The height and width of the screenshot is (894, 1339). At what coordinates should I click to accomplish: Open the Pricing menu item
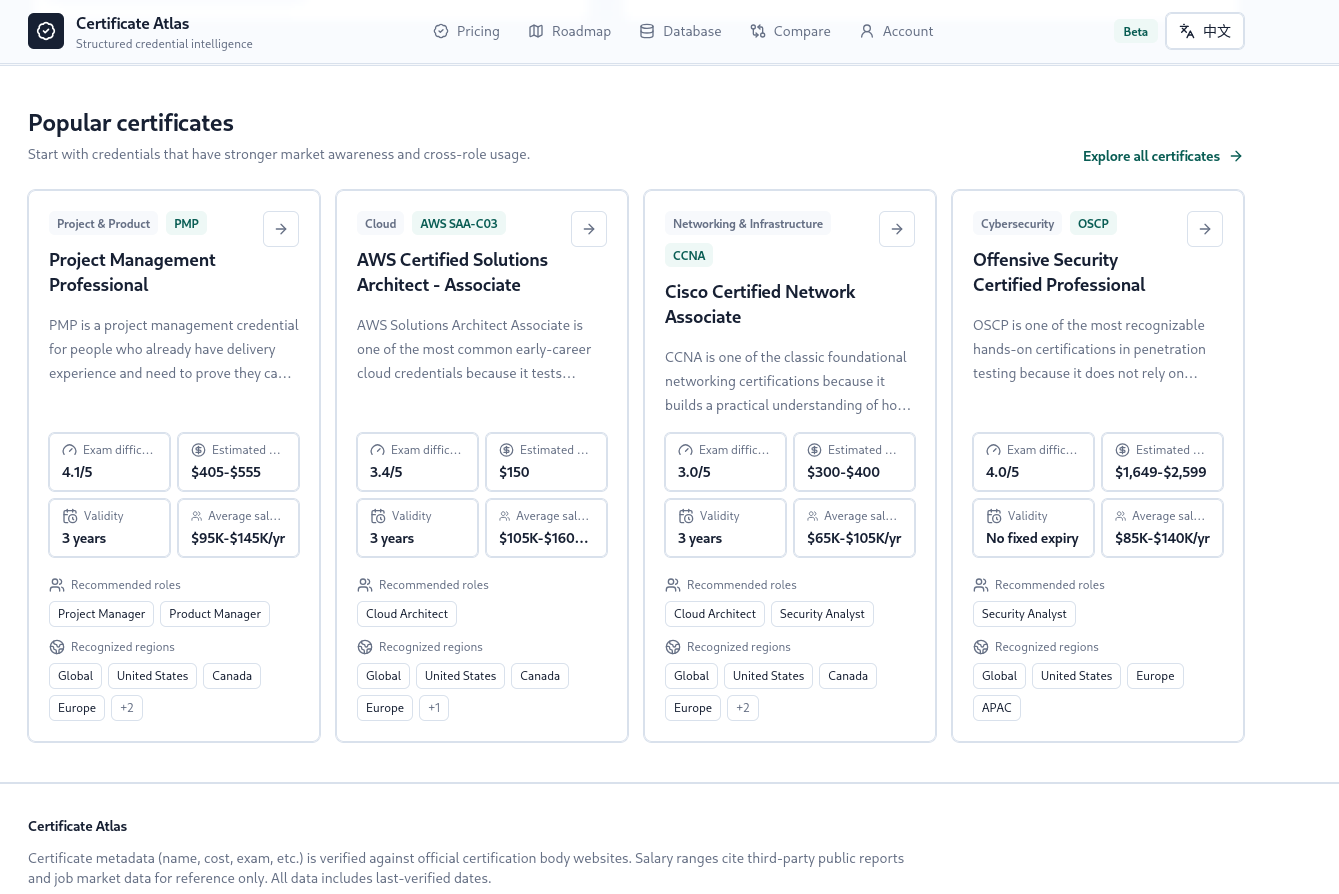[x=466, y=31]
